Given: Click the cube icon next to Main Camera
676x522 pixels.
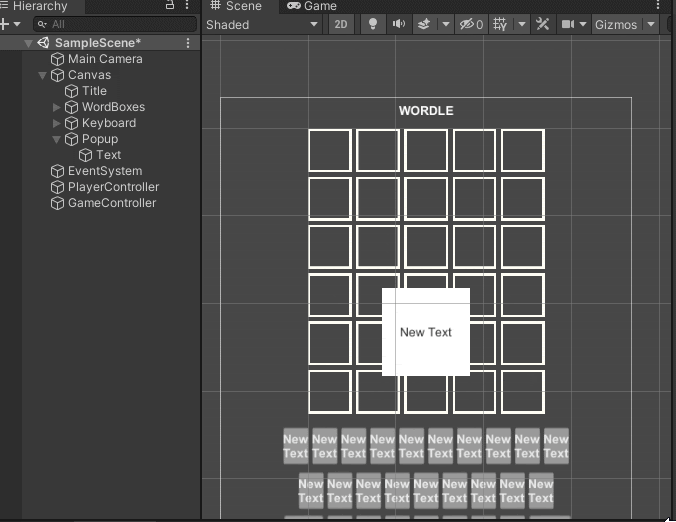Looking at the screenshot, I should click(x=57, y=59).
